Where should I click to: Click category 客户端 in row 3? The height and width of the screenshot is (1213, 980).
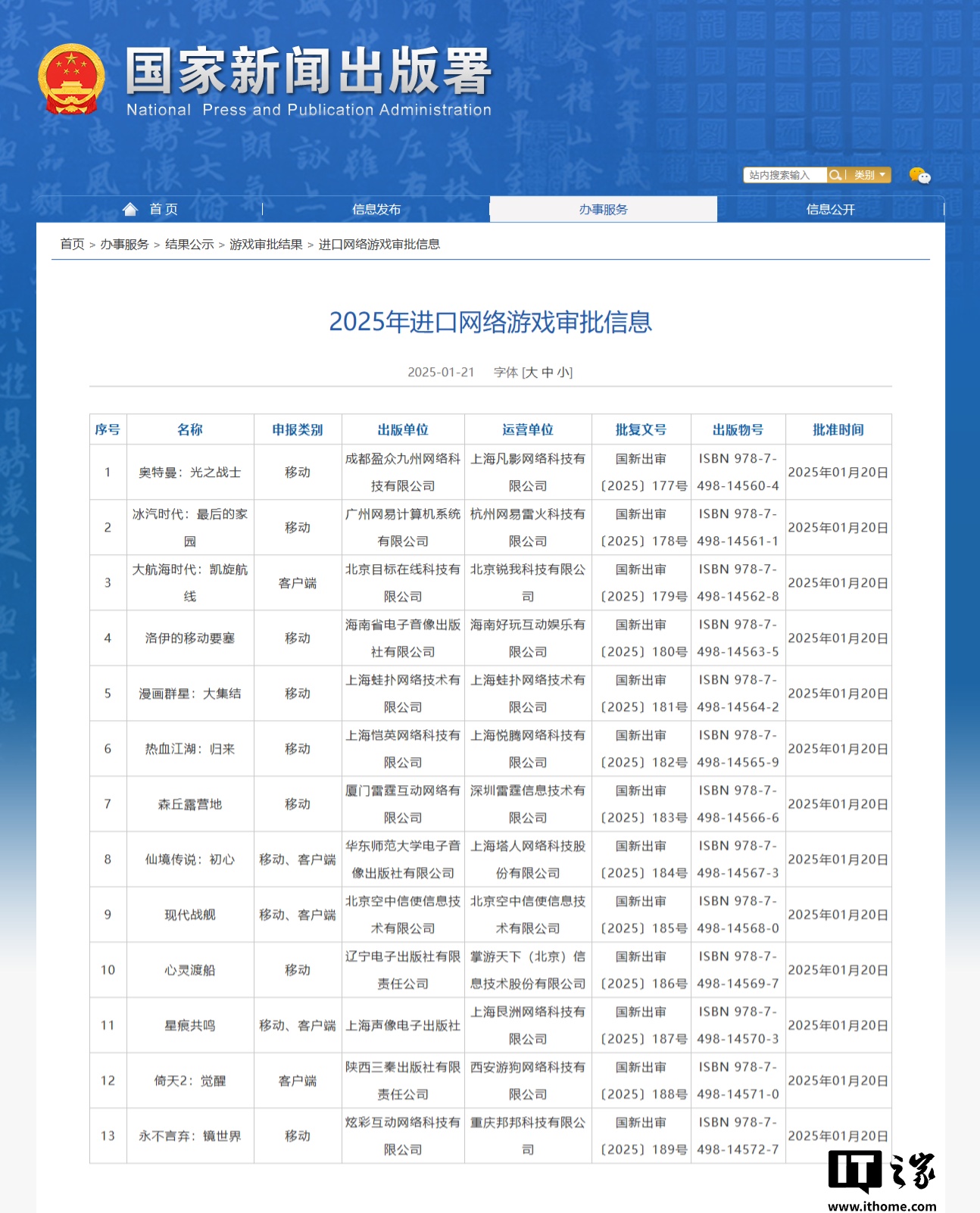298,582
